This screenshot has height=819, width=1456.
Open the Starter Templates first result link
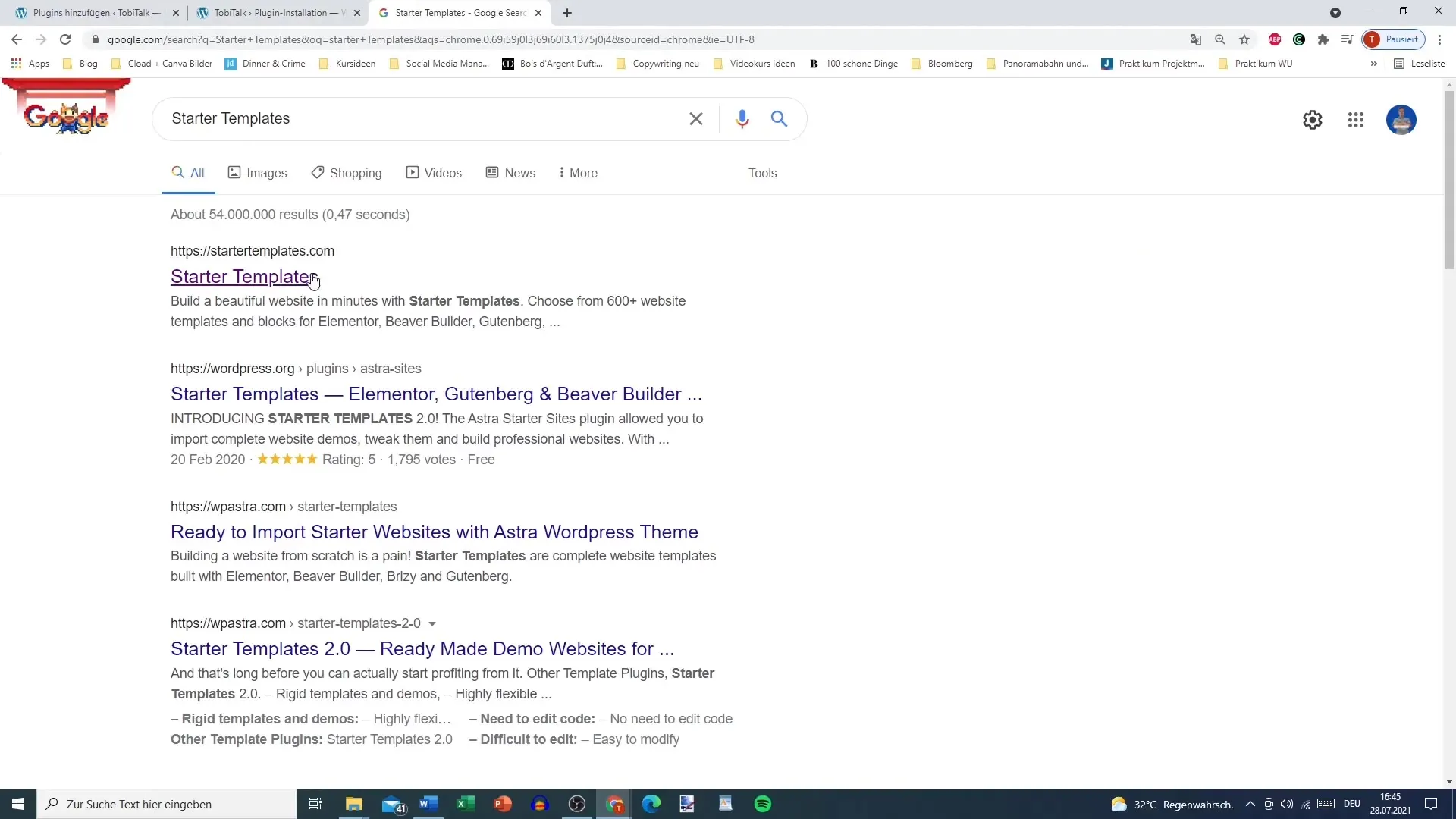241,276
